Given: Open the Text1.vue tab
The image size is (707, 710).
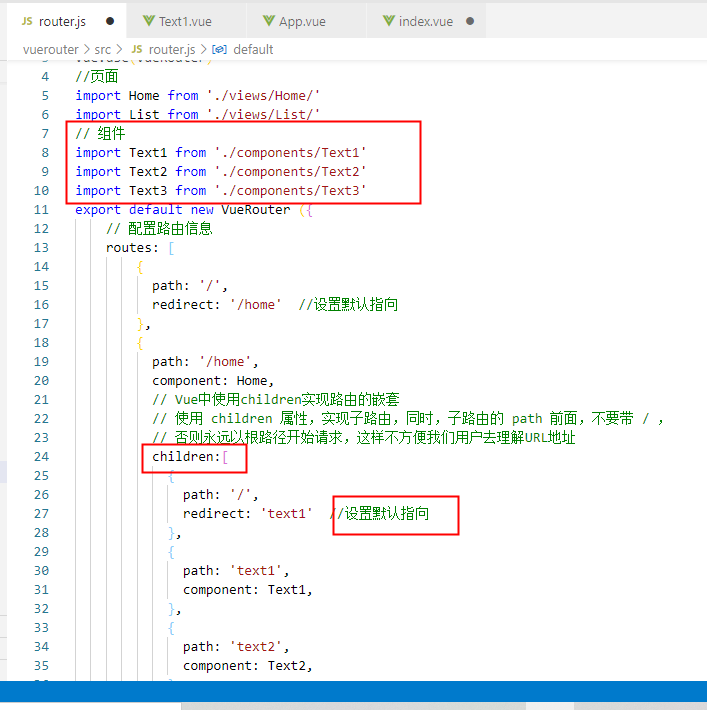Looking at the screenshot, I should tap(186, 21).
